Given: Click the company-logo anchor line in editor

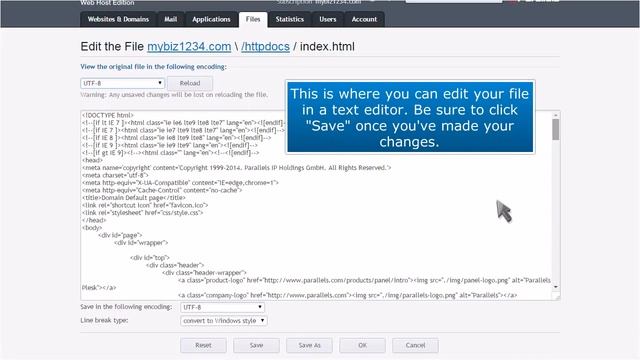Looking at the screenshot, I should (348, 295).
